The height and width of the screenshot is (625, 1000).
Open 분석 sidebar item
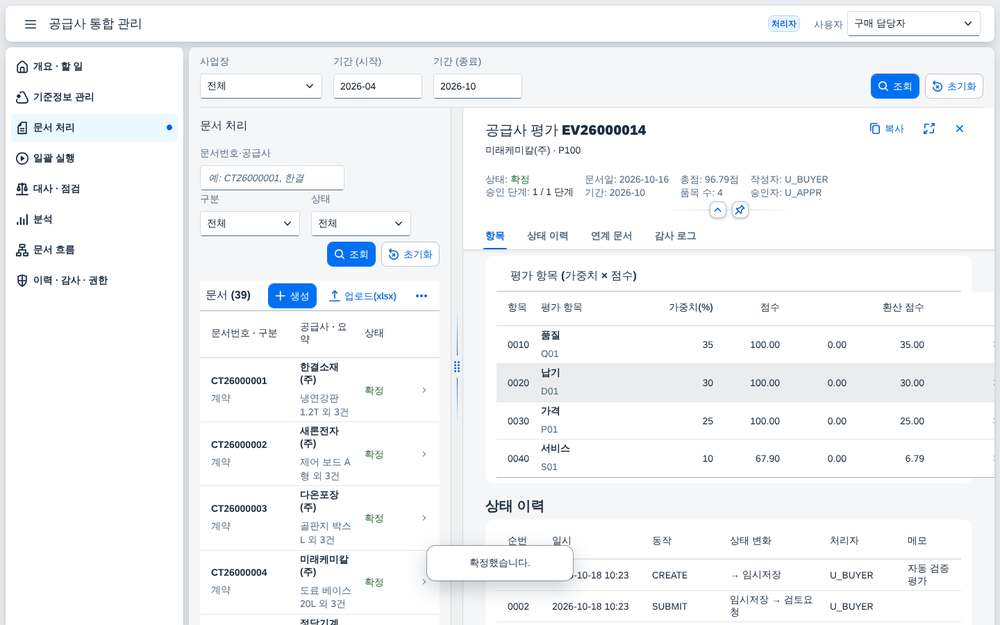94,219
